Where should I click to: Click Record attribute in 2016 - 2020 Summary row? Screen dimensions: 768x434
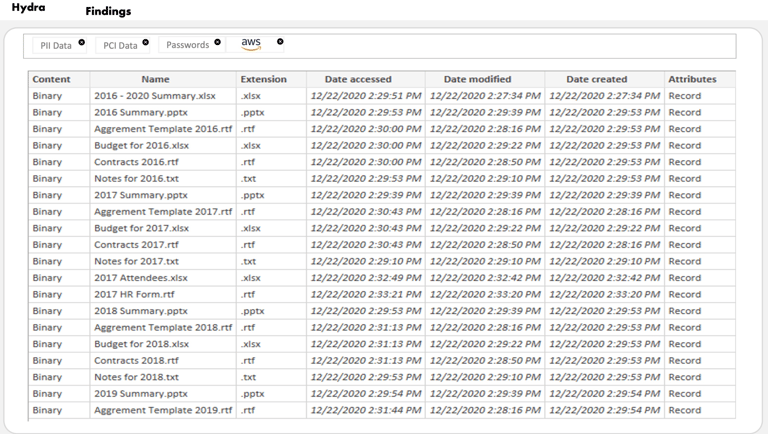pos(685,96)
